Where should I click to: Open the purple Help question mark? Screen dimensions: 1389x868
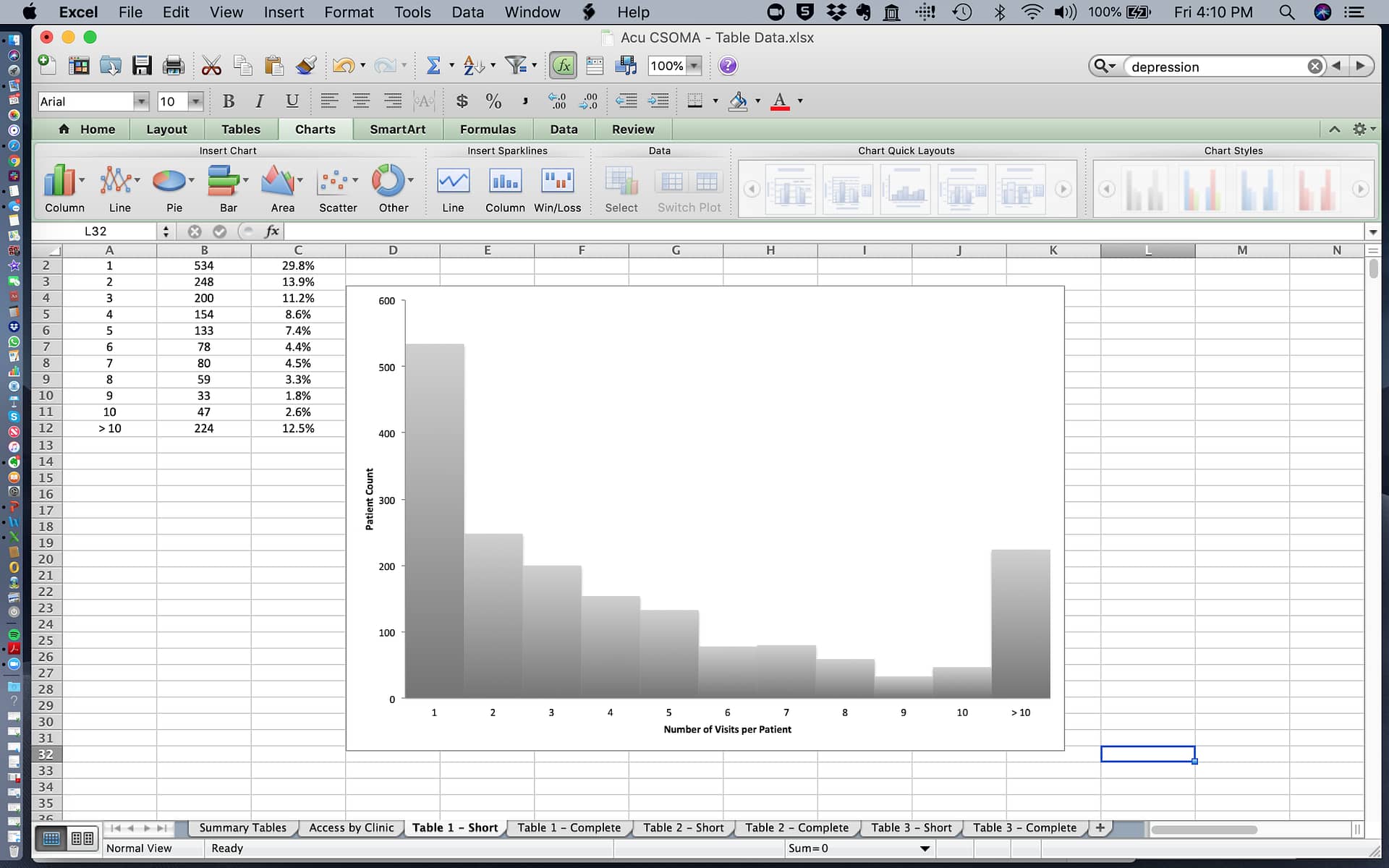(728, 66)
